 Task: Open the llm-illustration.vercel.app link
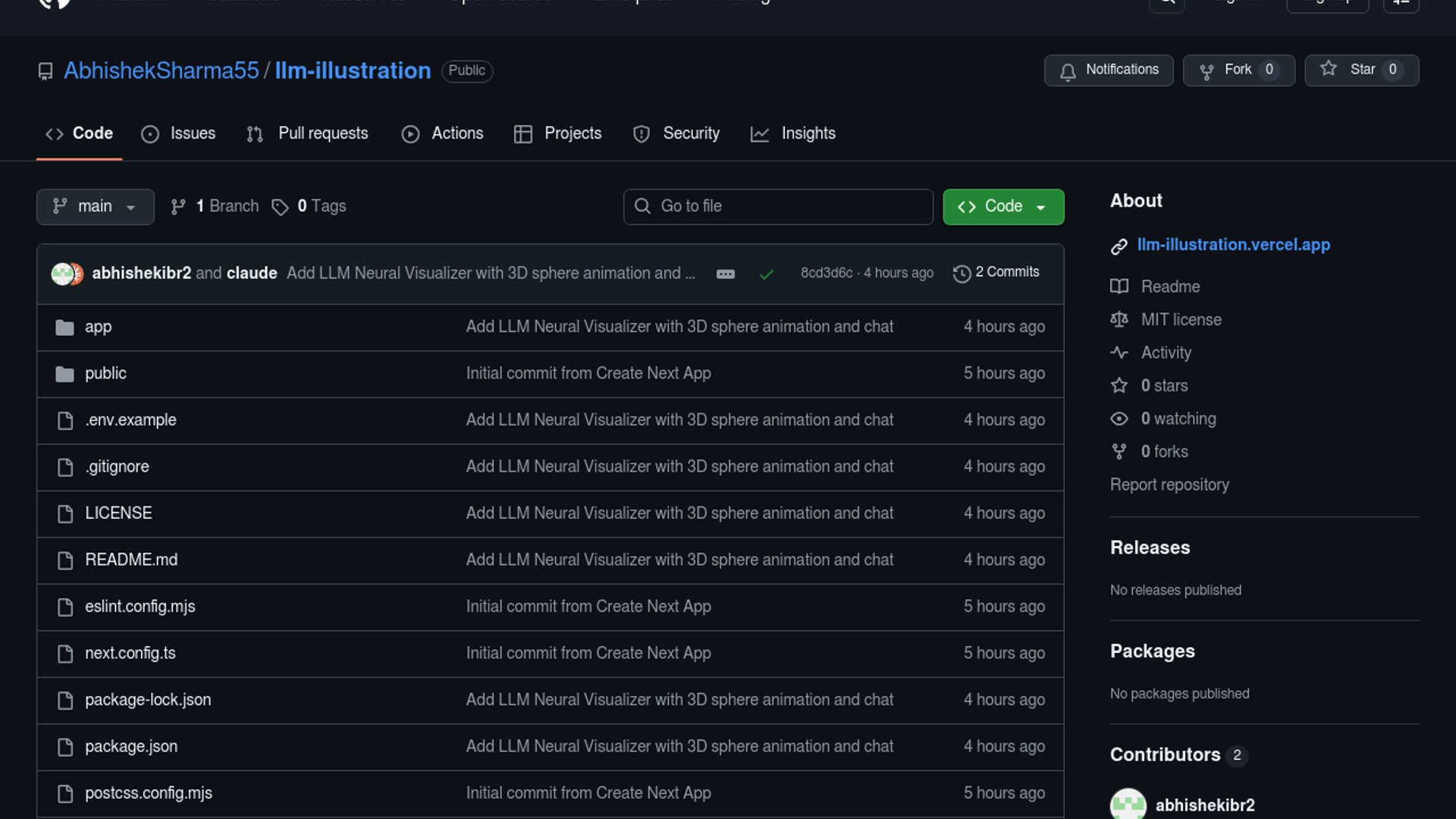point(1233,245)
